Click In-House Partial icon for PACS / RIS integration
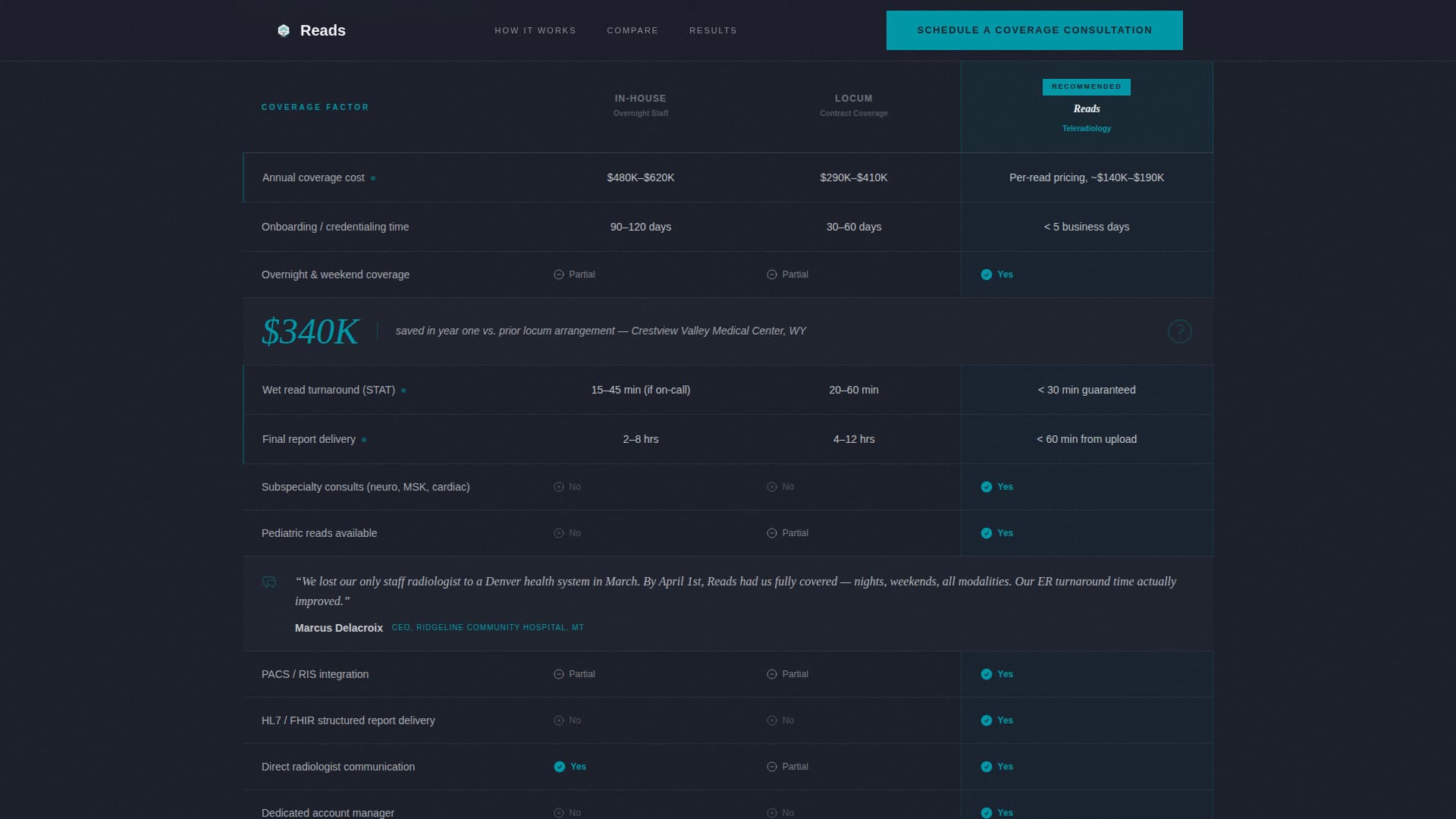The height and width of the screenshot is (819, 1456). click(559, 674)
